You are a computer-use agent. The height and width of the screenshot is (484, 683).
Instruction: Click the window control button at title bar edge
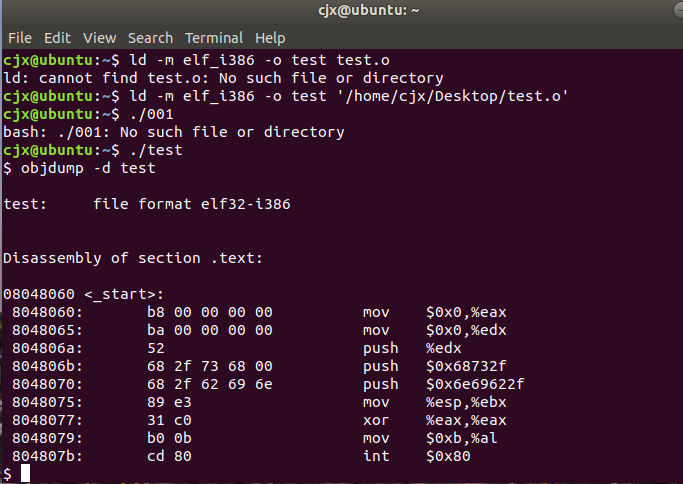click(679, 10)
